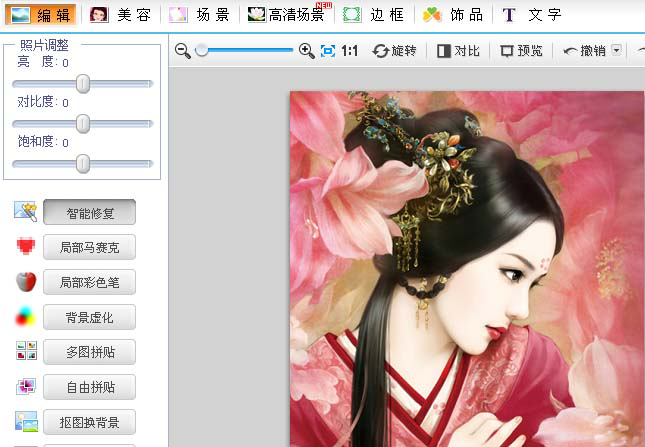Click the zoom in magnifier icon
Viewport: 645px width, 447px height.
[x=307, y=50]
